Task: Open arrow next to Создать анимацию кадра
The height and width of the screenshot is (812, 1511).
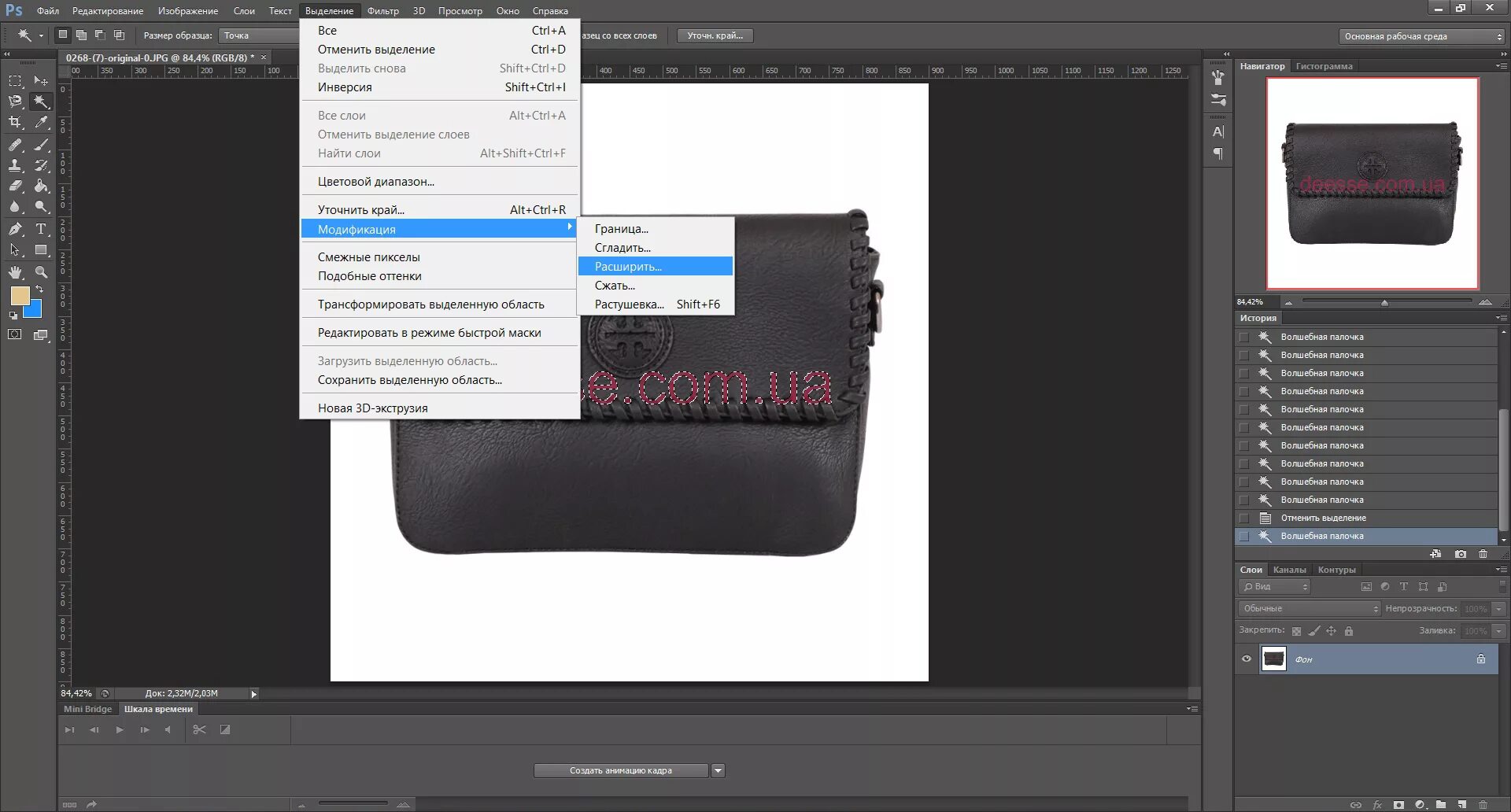Action: click(x=718, y=771)
